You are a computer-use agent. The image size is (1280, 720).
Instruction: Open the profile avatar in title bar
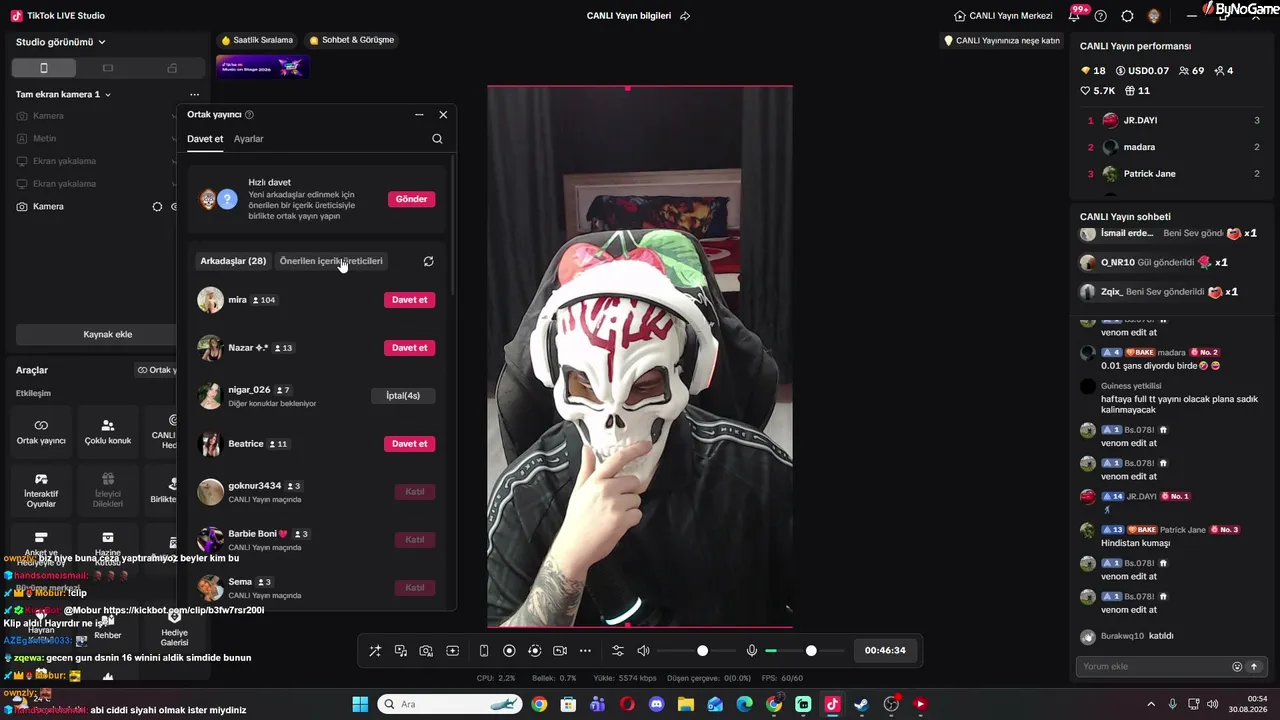[1153, 16]
